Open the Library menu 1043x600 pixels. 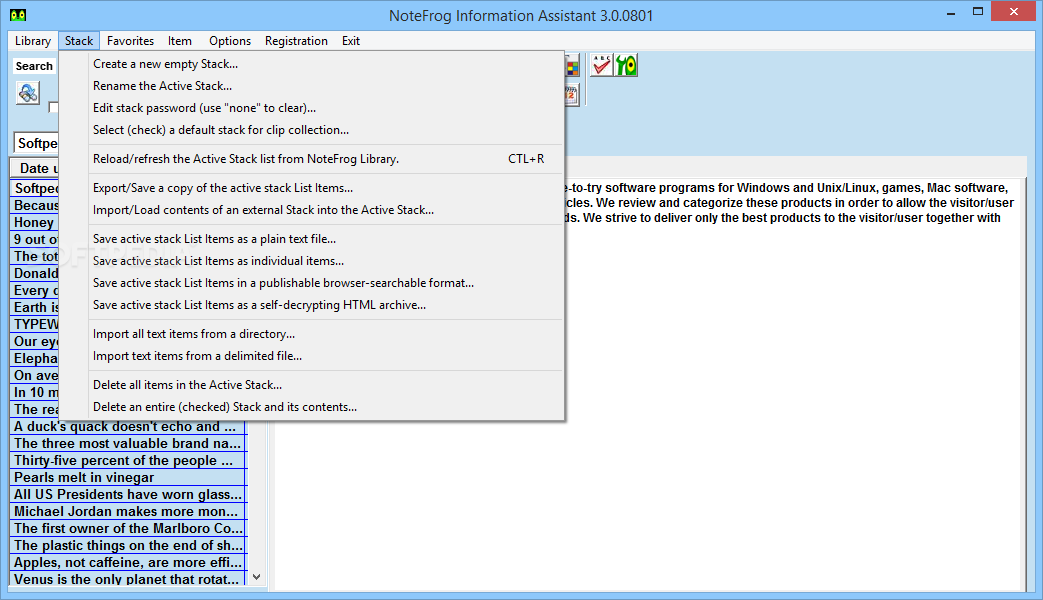(x=33, y=41)
